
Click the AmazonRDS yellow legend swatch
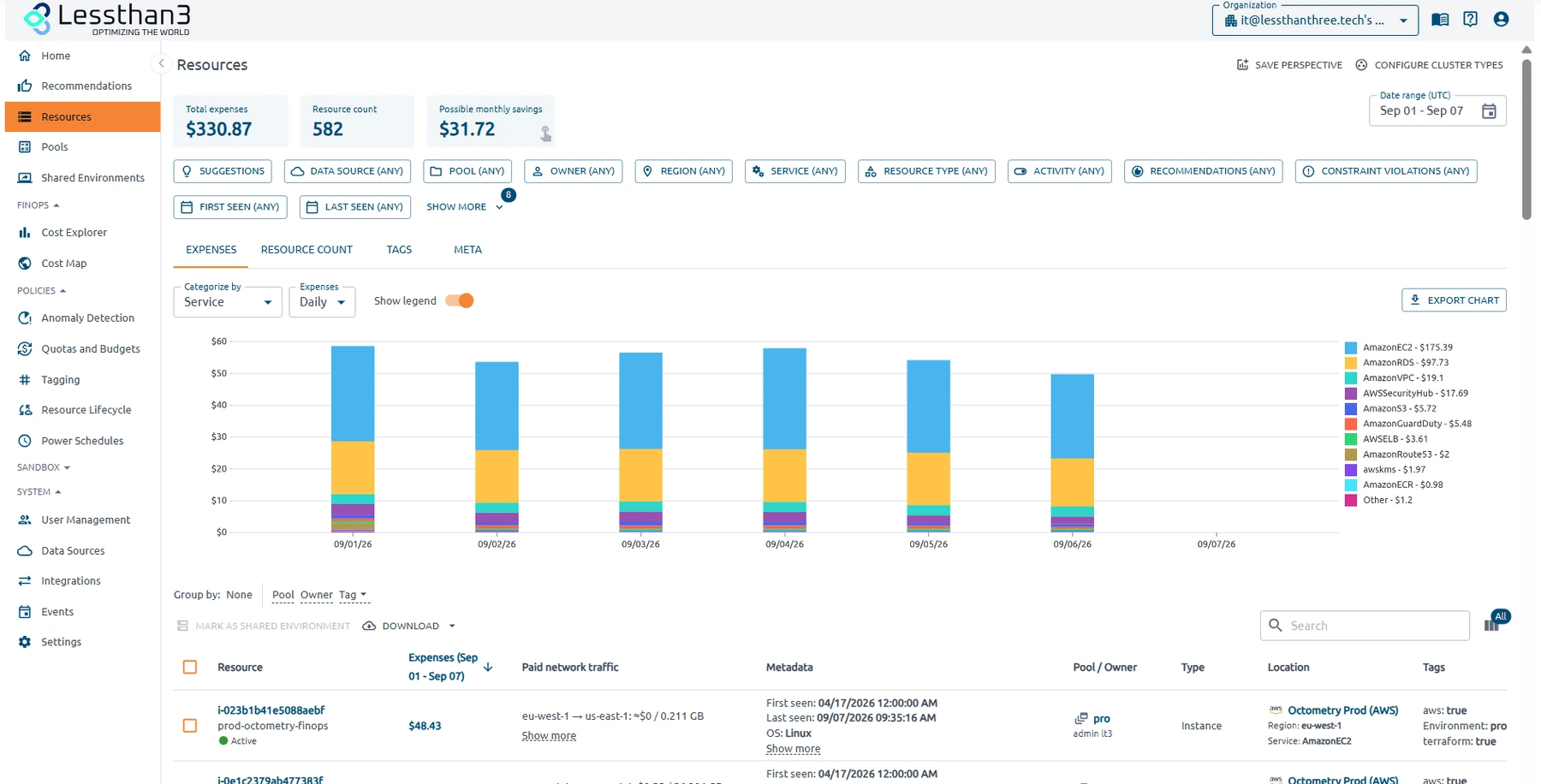1350,363
